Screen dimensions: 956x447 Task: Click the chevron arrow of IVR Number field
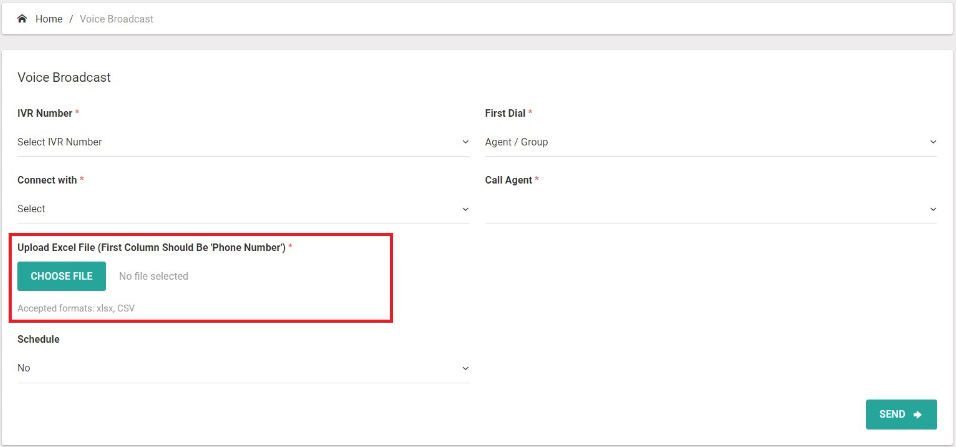465,142
